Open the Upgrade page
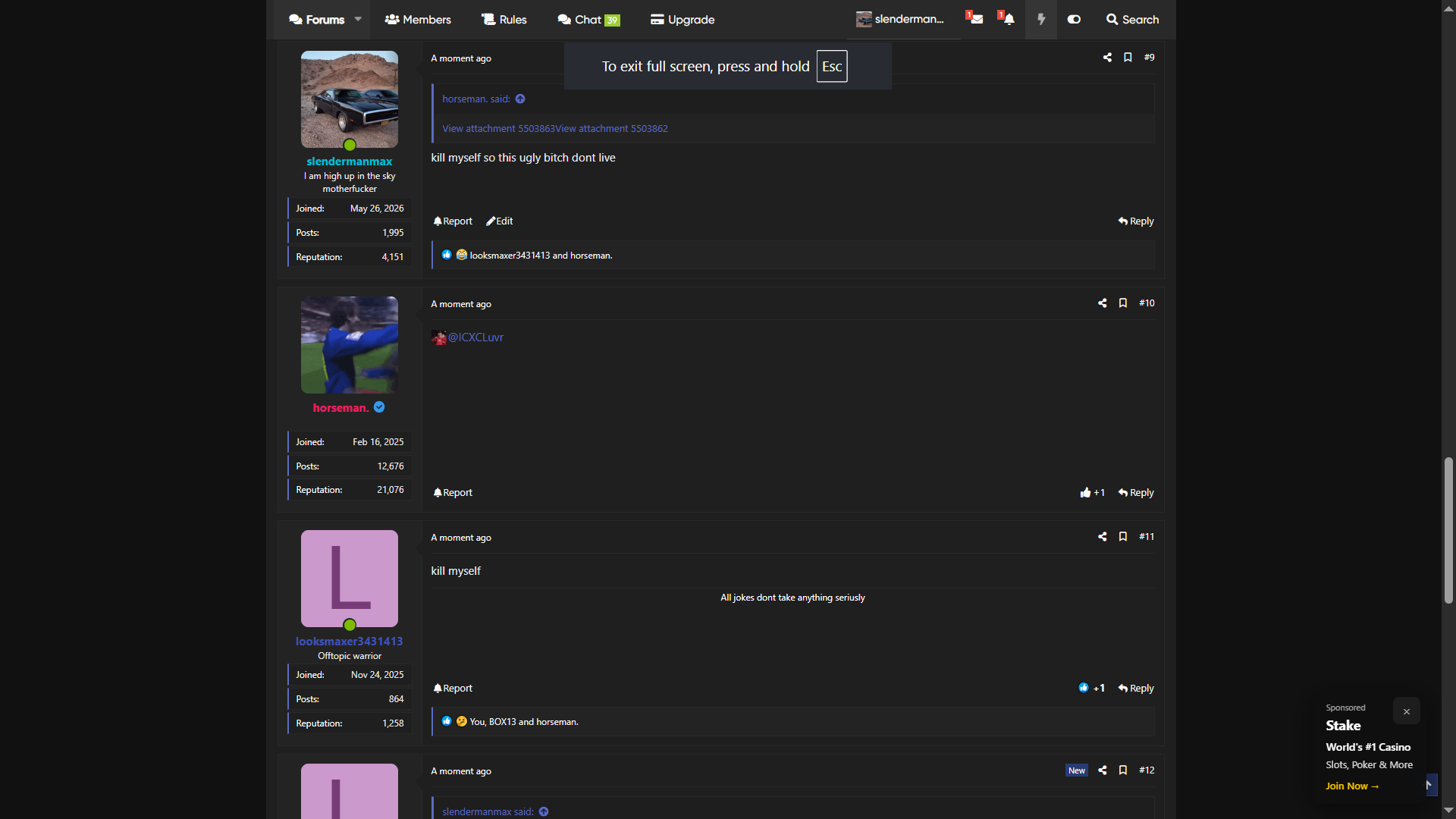Screen dimensions: 1456x819 (x=682, y=20)
